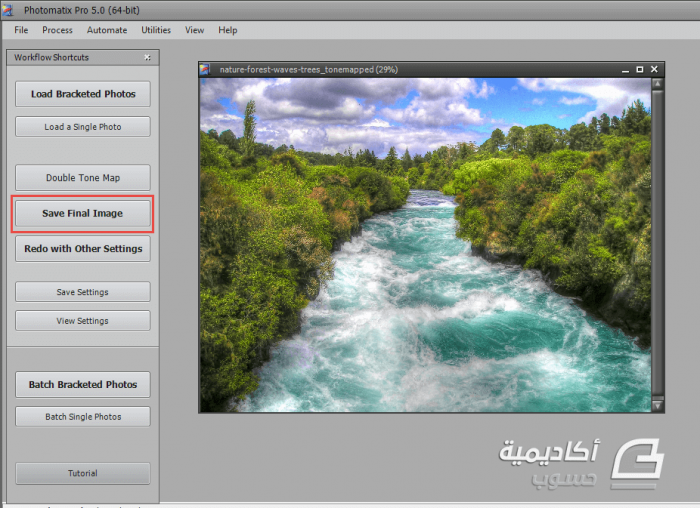Viewport: 700px width, 508px height.
Task: Click the image window vertical scrollbar track
Action: (657, 245)
